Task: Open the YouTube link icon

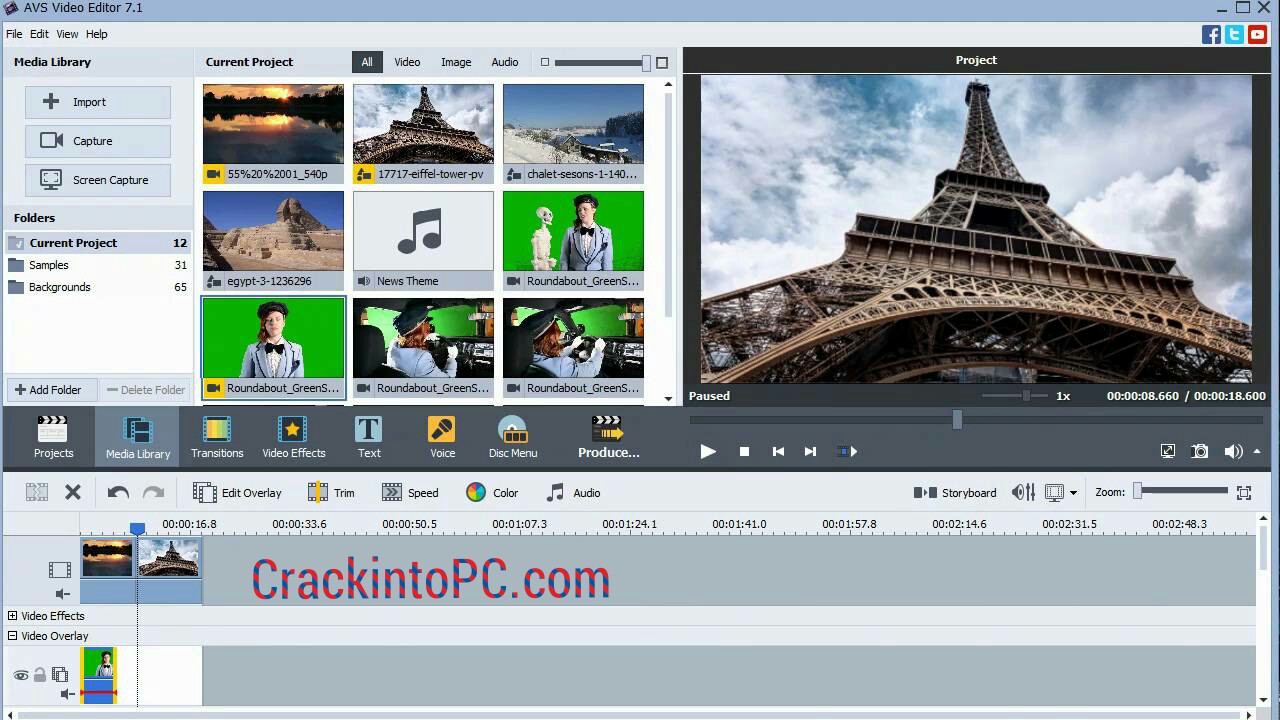Action: (x=1257, y=34)
